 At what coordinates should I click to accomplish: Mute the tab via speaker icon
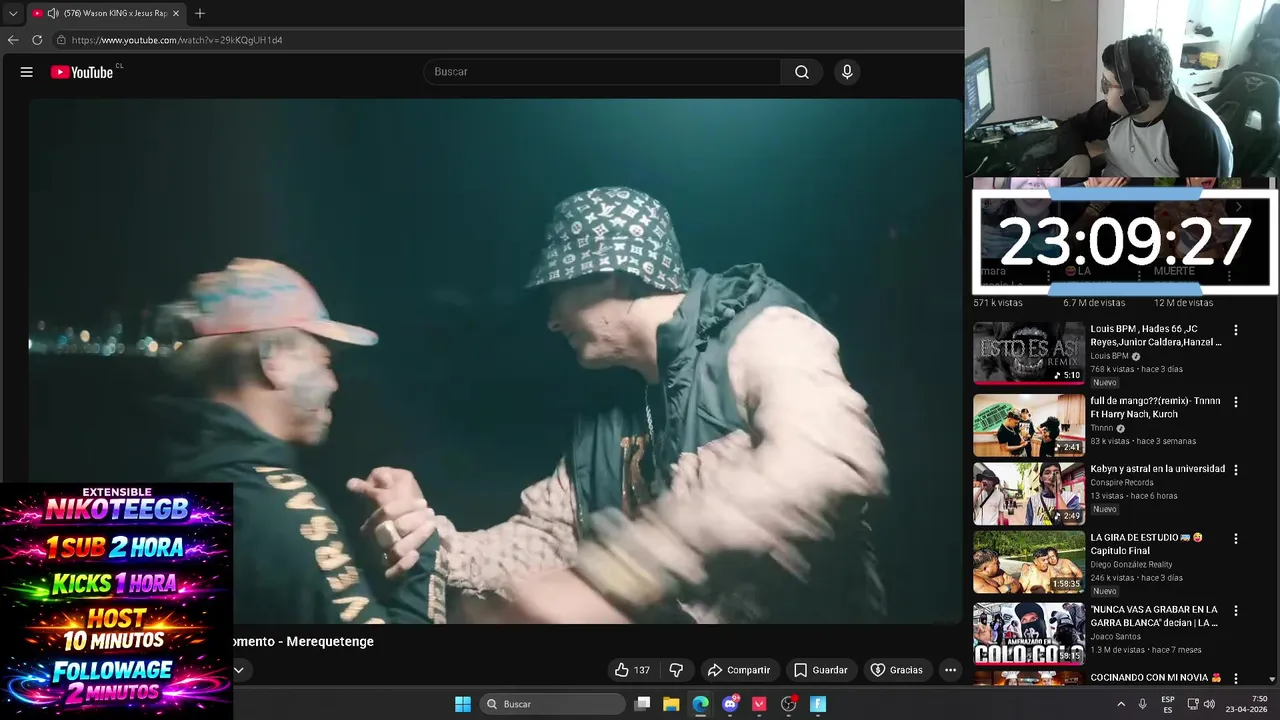52,13
